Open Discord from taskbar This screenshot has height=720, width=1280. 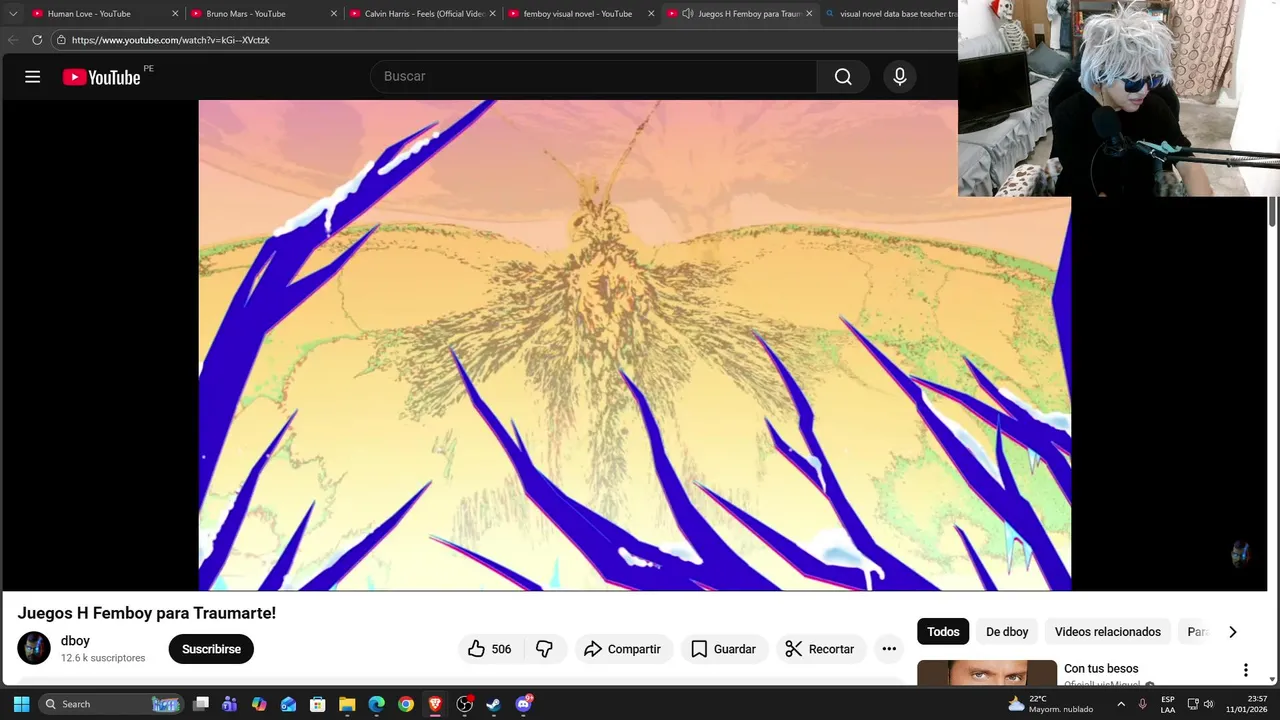point(523,704)
